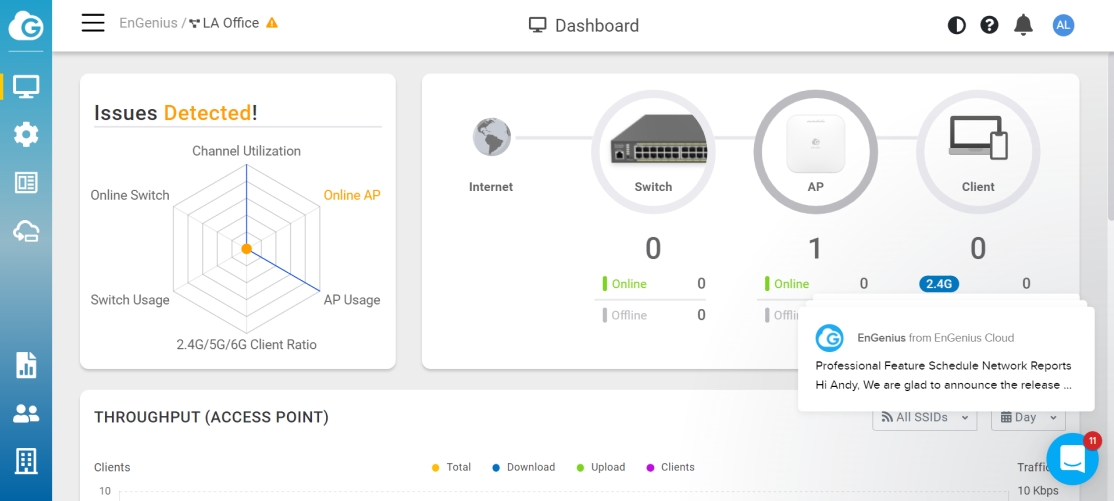Viewport: 1114px width, 501px height.
Task: Toggle the dark mode contrast icon
Action: (x=957, y=25)
